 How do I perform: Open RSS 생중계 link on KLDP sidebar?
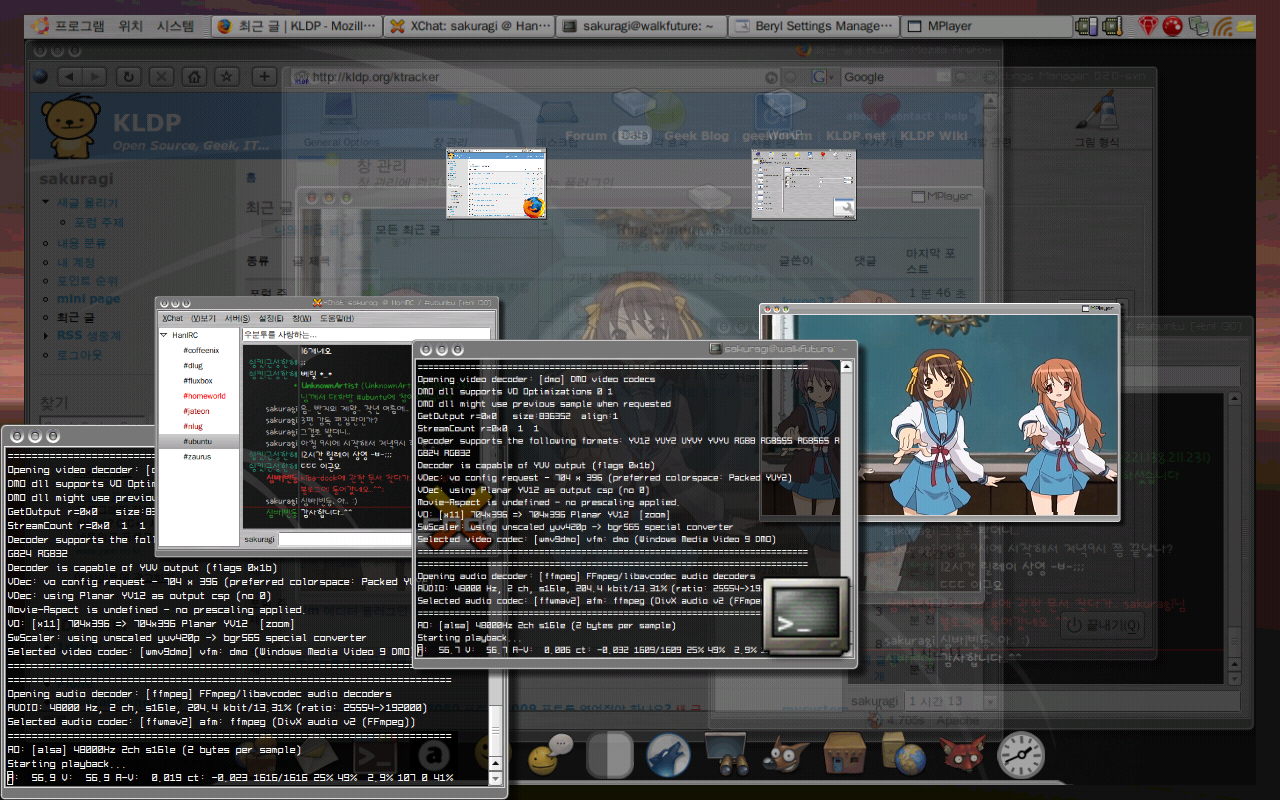pyautogui.click(x=88, y=336)
